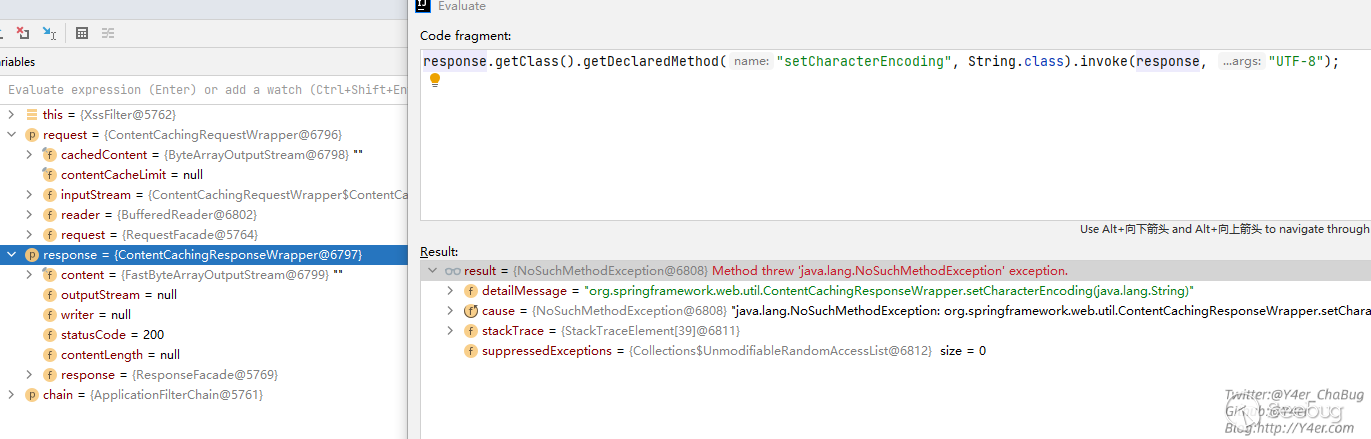The height and width of the screenshot is (439, 1371).
Task: Click the 'Code fragment:' label
Action: (465, 36)
